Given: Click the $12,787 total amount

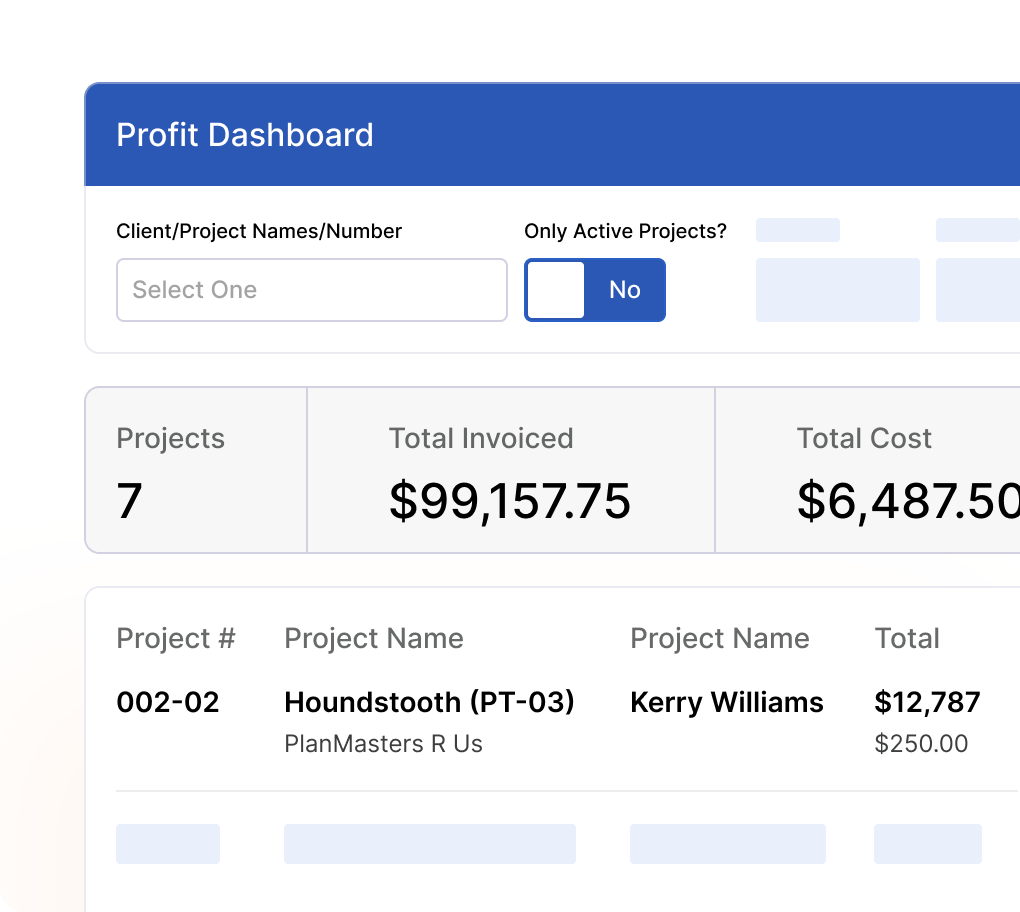Looking at the screenshot, I should (x=927, y=703).
